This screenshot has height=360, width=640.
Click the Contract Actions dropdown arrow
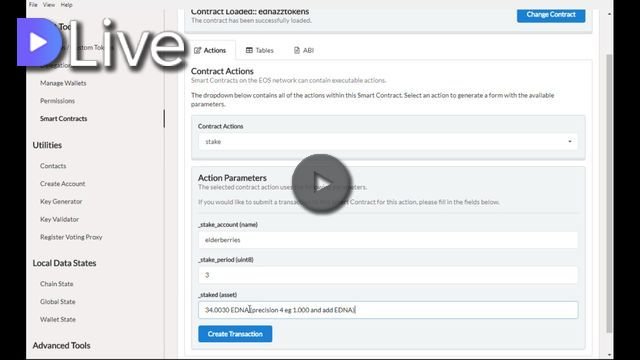coord(570,142)
